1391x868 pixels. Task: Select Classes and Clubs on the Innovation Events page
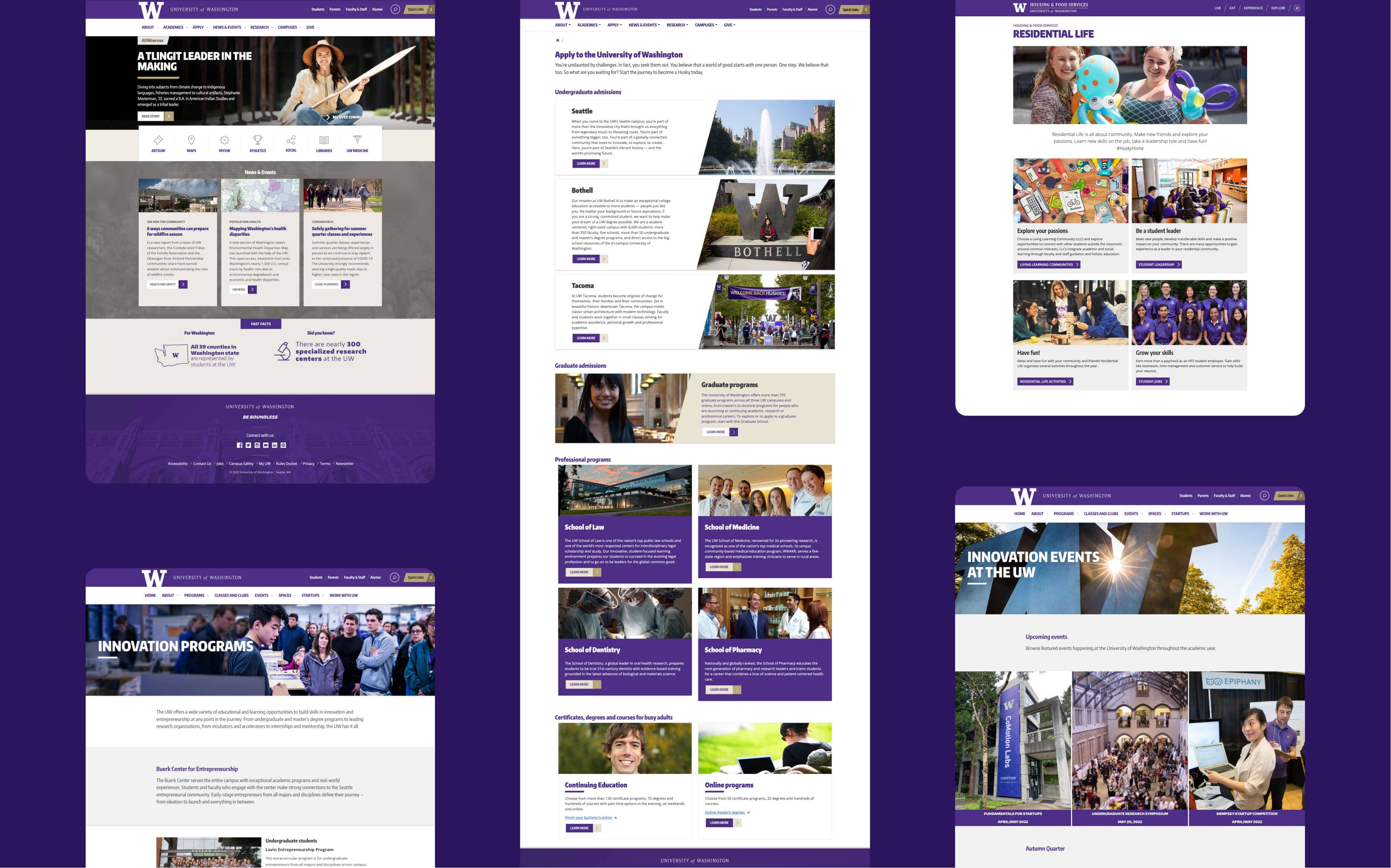1101,514
